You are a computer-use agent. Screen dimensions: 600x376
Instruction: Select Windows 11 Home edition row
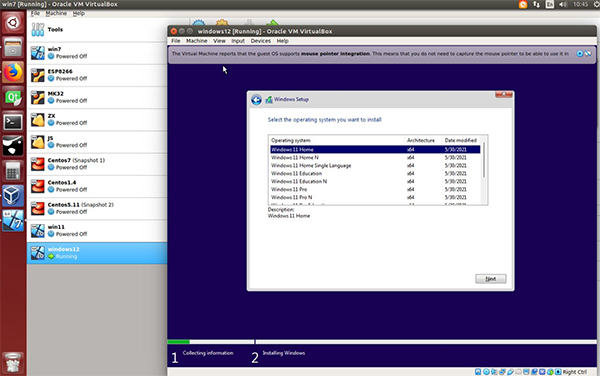pyautogui.click(x=375, y=150)
